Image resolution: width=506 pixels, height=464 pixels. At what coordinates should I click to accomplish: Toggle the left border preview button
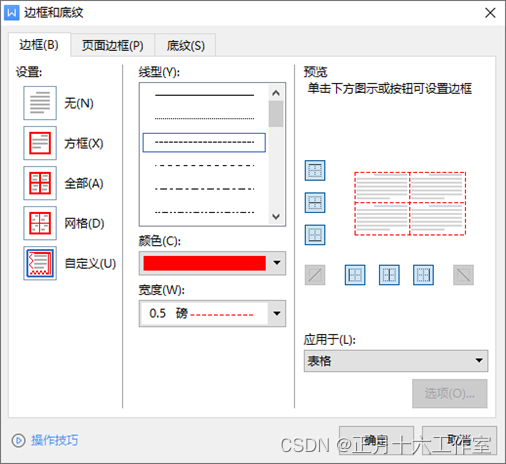point(355,275)
